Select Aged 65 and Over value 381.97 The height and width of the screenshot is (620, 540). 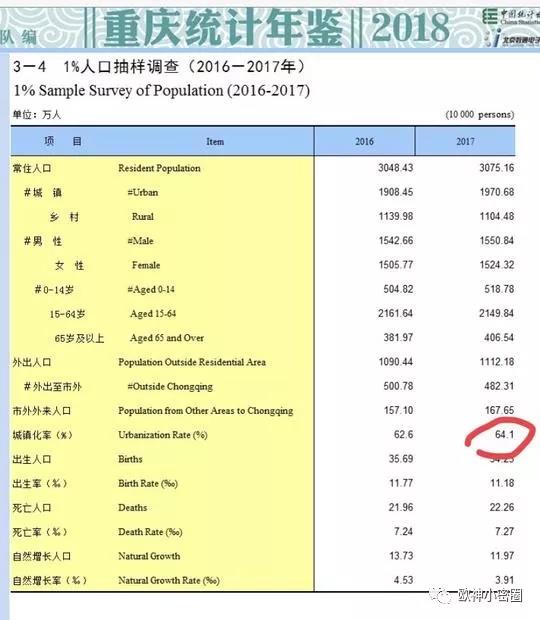tap(398, 337)
